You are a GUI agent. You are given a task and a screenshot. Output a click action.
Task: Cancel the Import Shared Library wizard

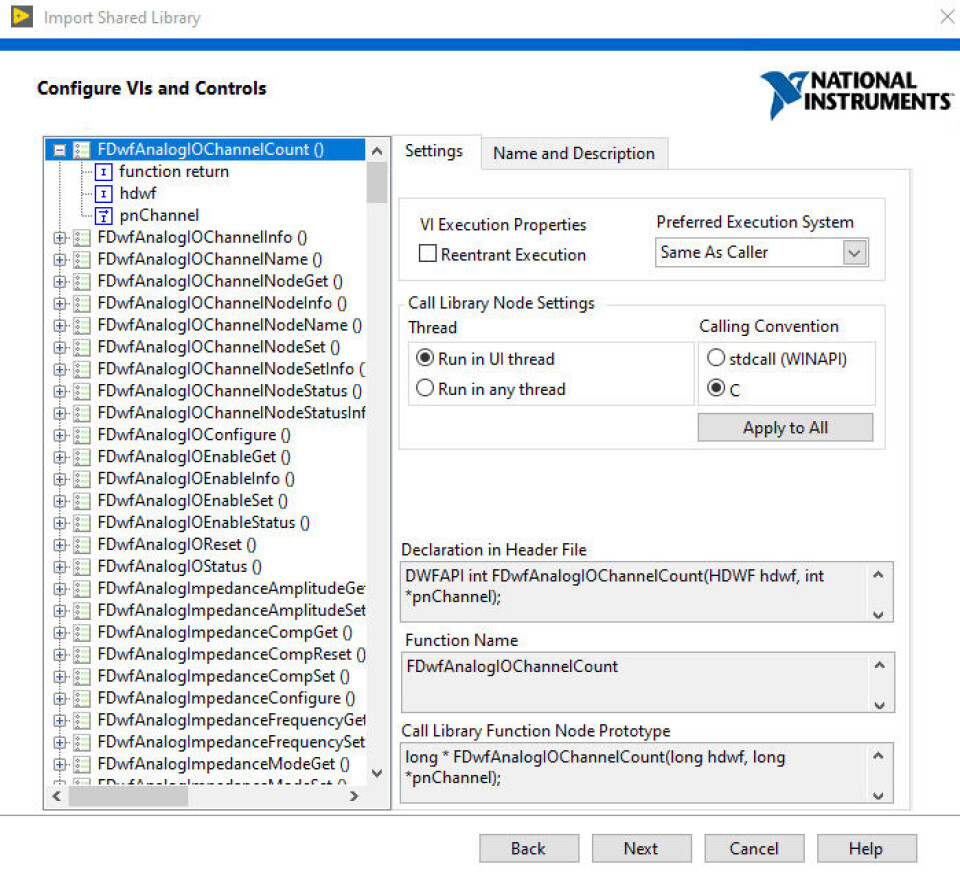pyautogui.click(x=754, y=849)
